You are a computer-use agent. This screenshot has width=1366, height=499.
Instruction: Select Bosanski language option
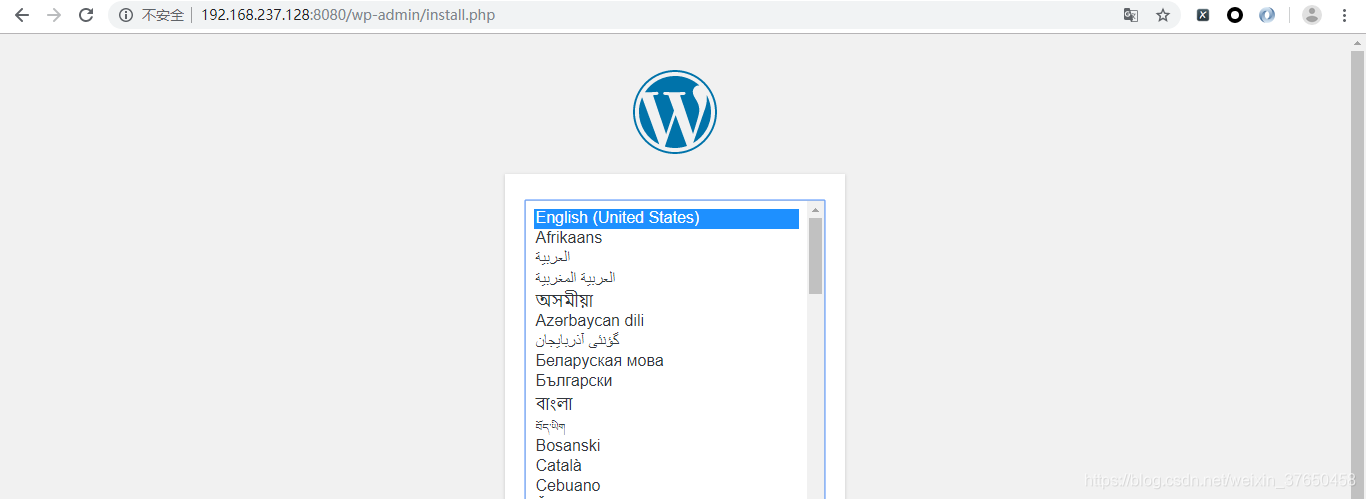pyautogui.click(x=666, y=446)
